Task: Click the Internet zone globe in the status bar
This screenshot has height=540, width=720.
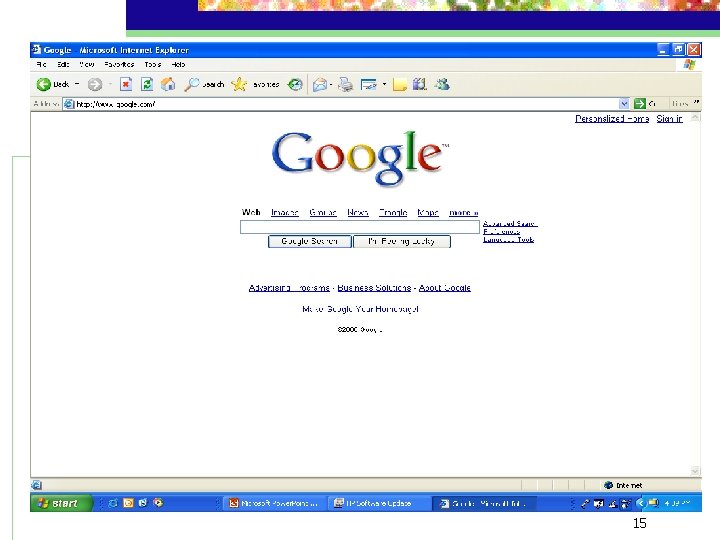Action: click(x=608, y=485)
